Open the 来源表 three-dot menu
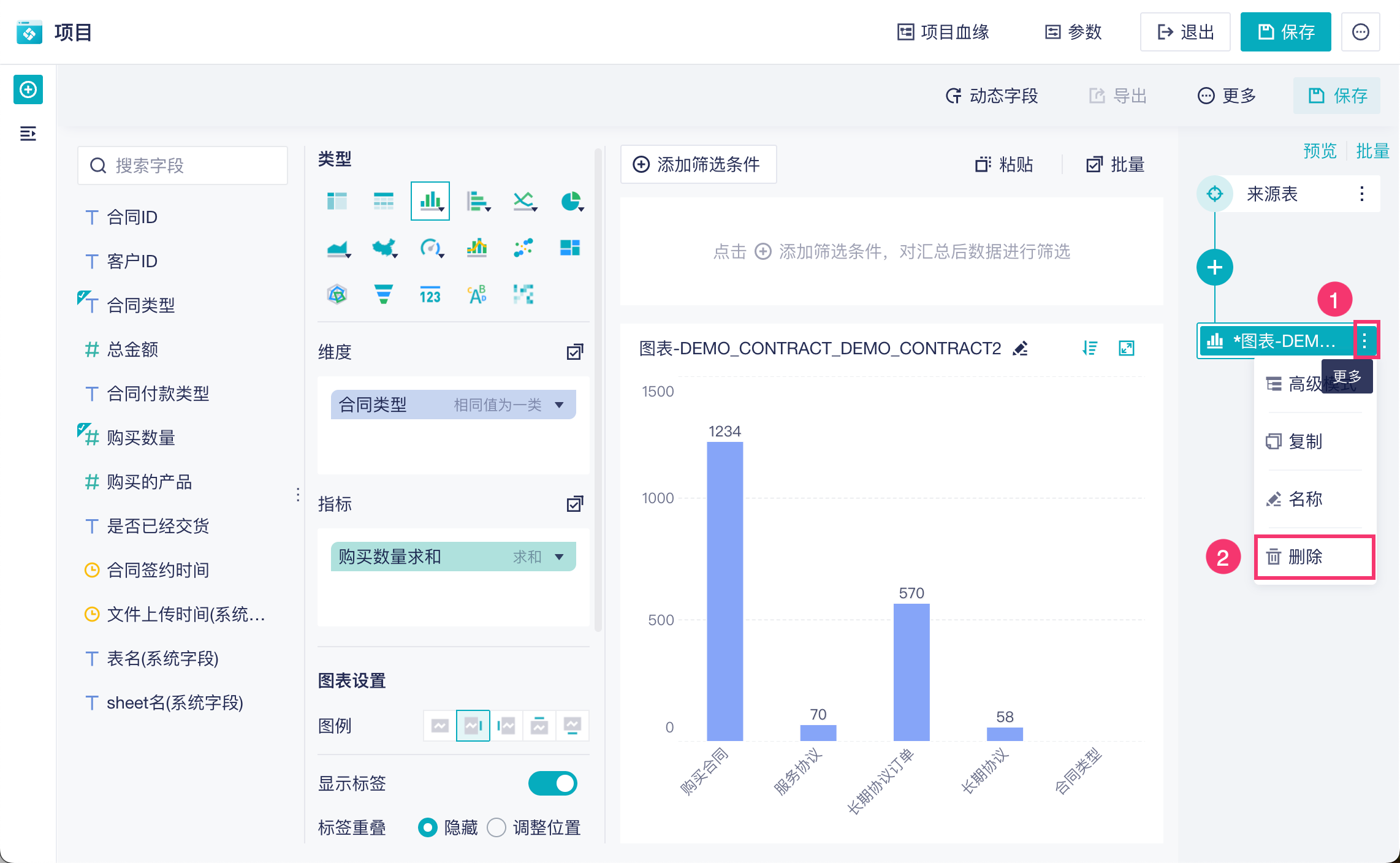Viewport: 1400px width, 863px height. point(1361,194)
